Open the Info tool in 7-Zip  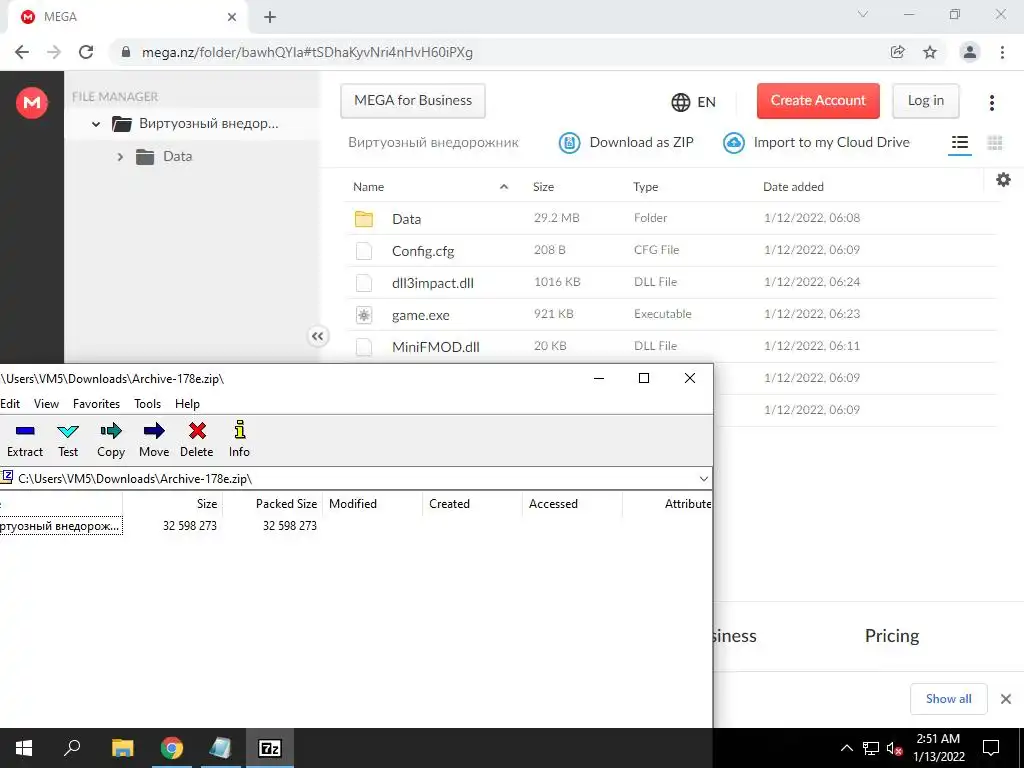coord(239,440)
